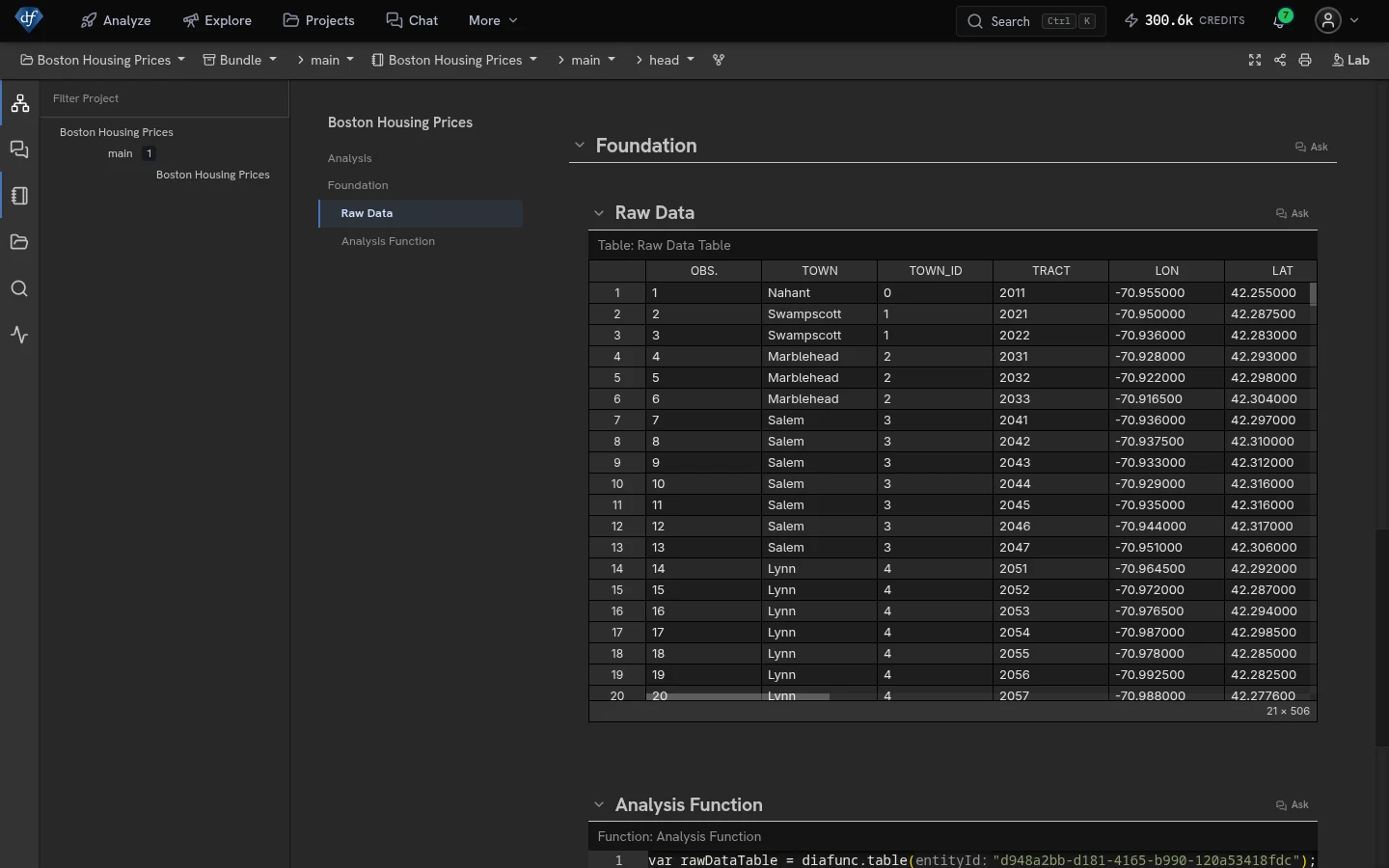
Task: Open the project structure sidebar icon
Action: (x=19, y=103)
